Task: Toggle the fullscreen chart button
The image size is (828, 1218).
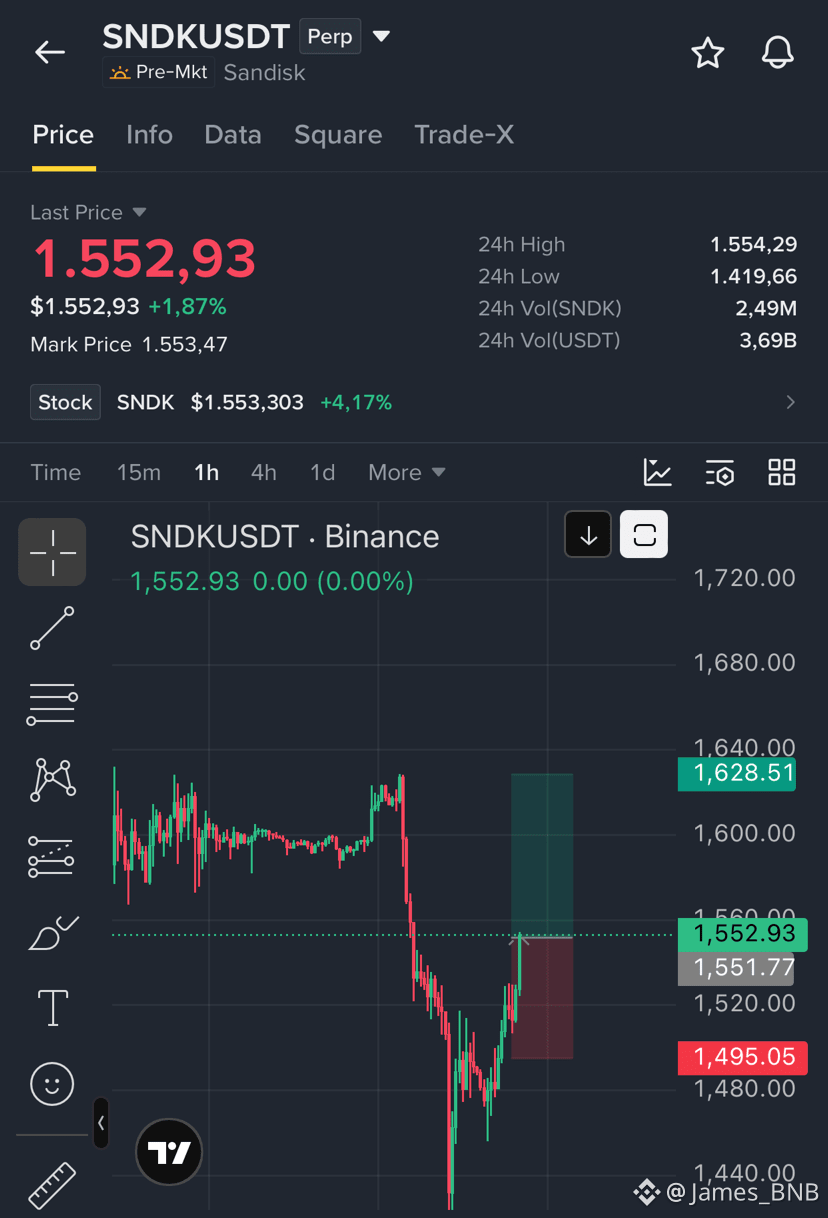Action: 644,535
